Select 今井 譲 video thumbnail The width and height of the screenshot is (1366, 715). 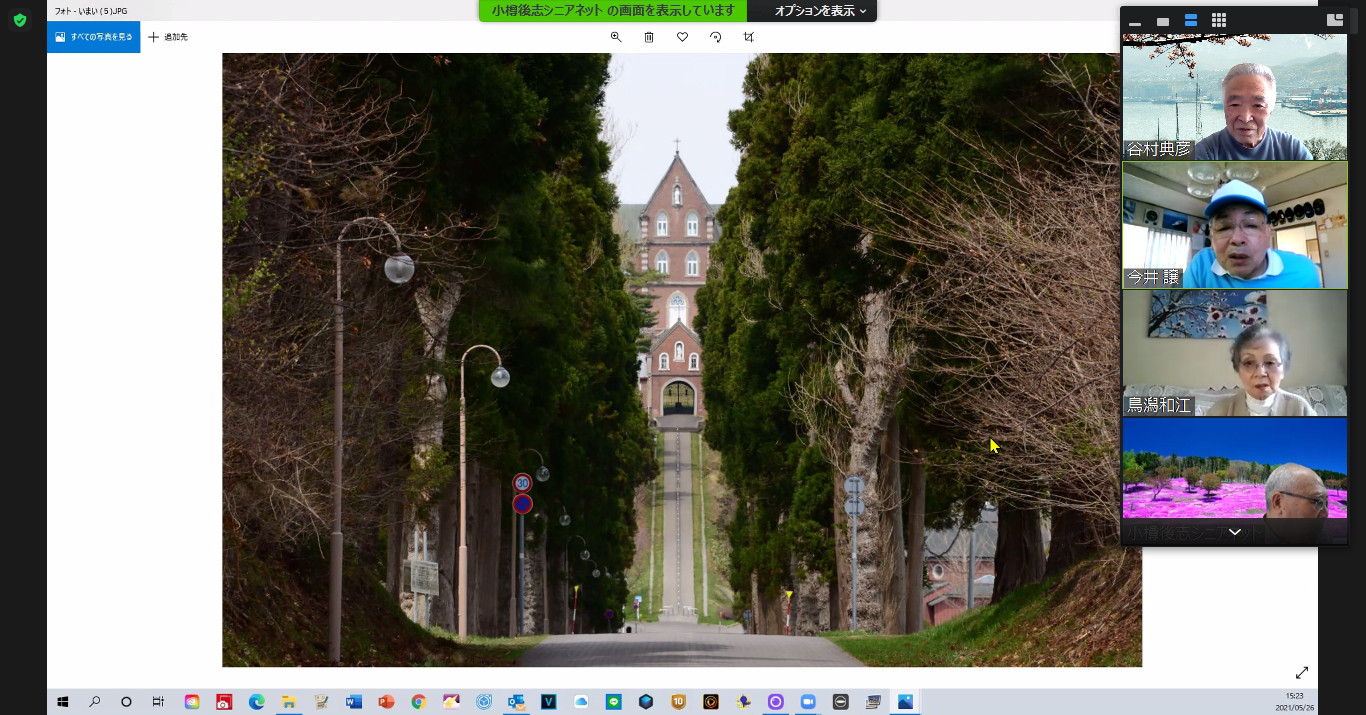[1235, 225]
